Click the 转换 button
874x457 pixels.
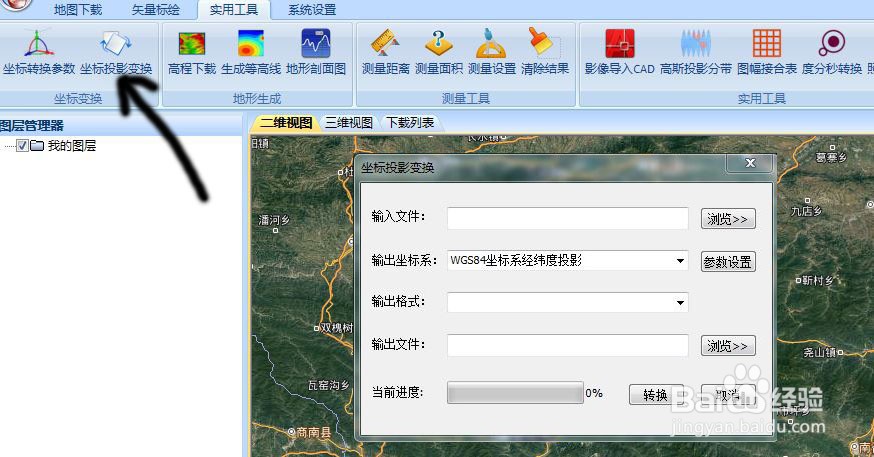coord(656,395)
